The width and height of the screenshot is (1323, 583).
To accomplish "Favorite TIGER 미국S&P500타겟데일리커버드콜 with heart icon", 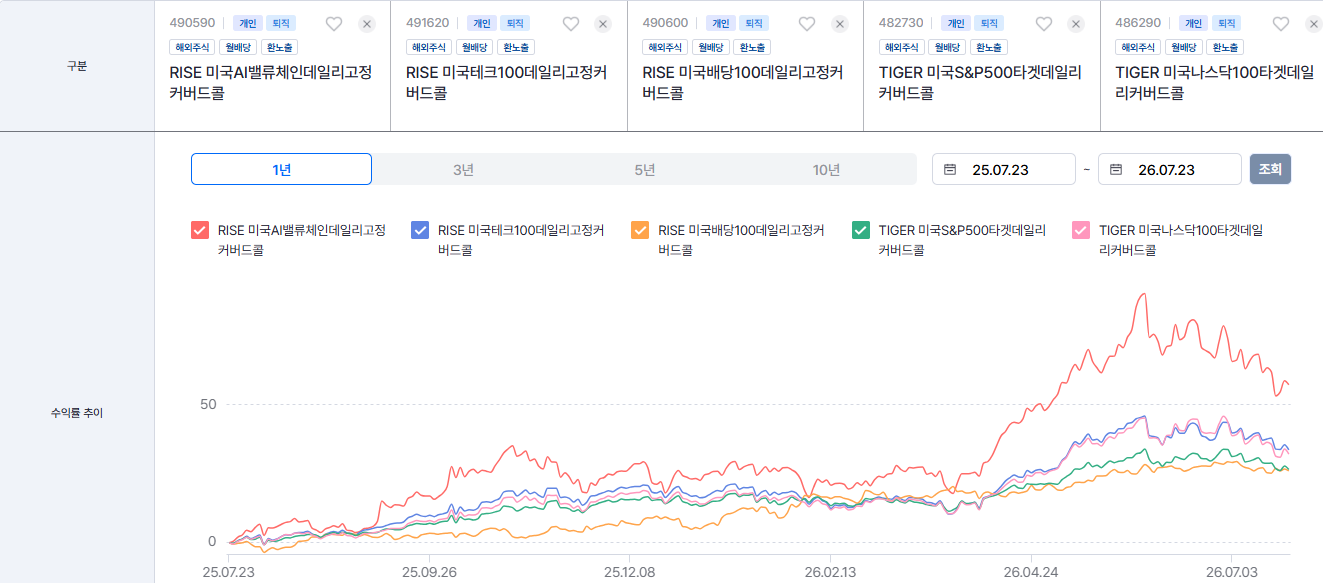I will 1043,24.
